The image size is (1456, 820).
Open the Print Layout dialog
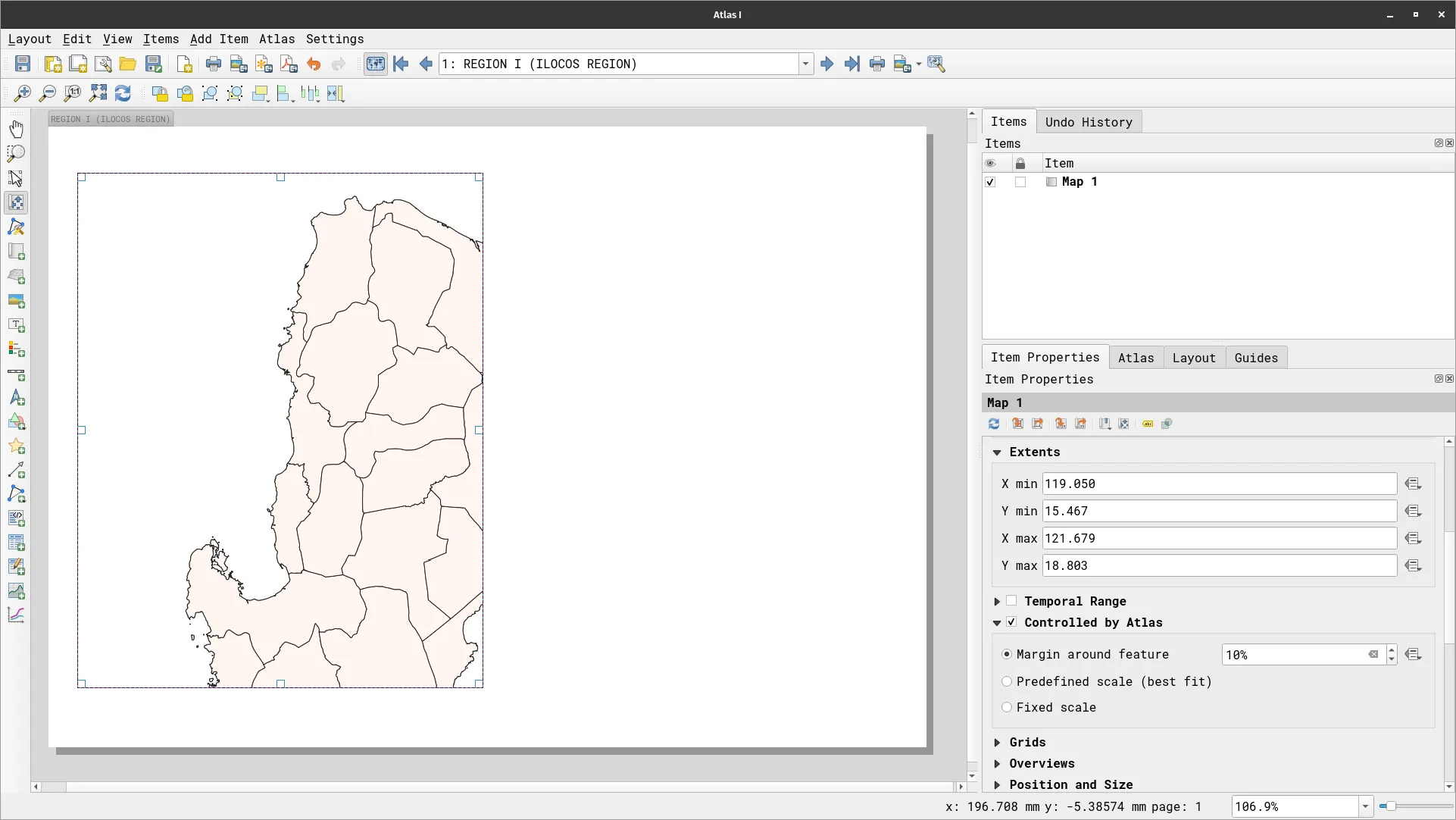(x=213, y=64)
